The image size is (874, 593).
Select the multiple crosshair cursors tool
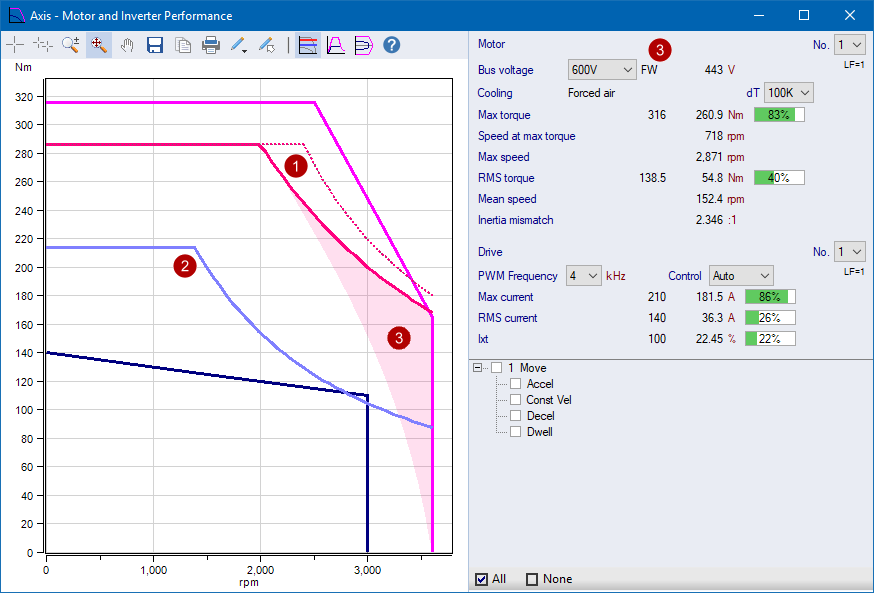(x=43, y=45)
